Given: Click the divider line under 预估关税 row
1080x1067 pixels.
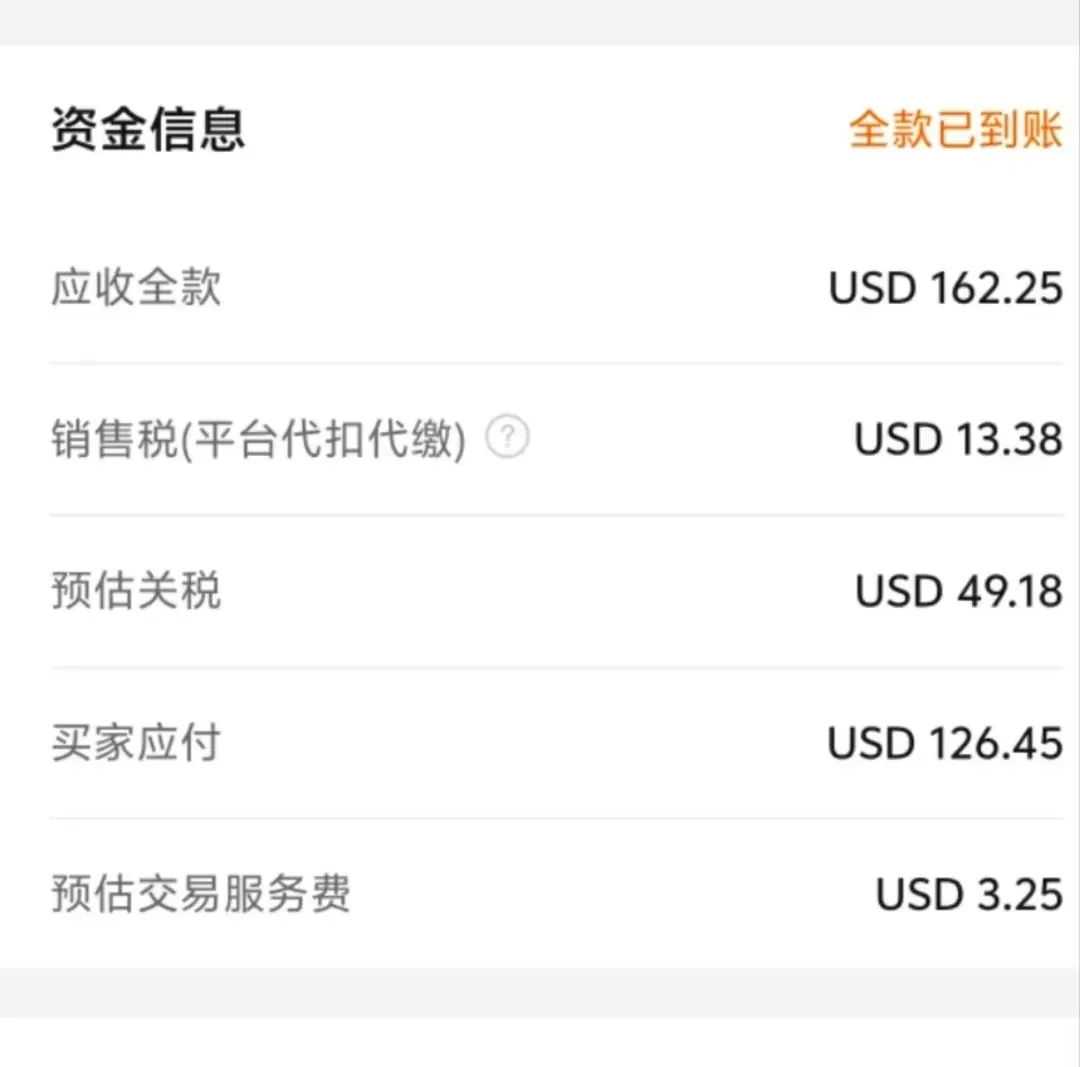Looking at the screenshot, I should 556,667.
